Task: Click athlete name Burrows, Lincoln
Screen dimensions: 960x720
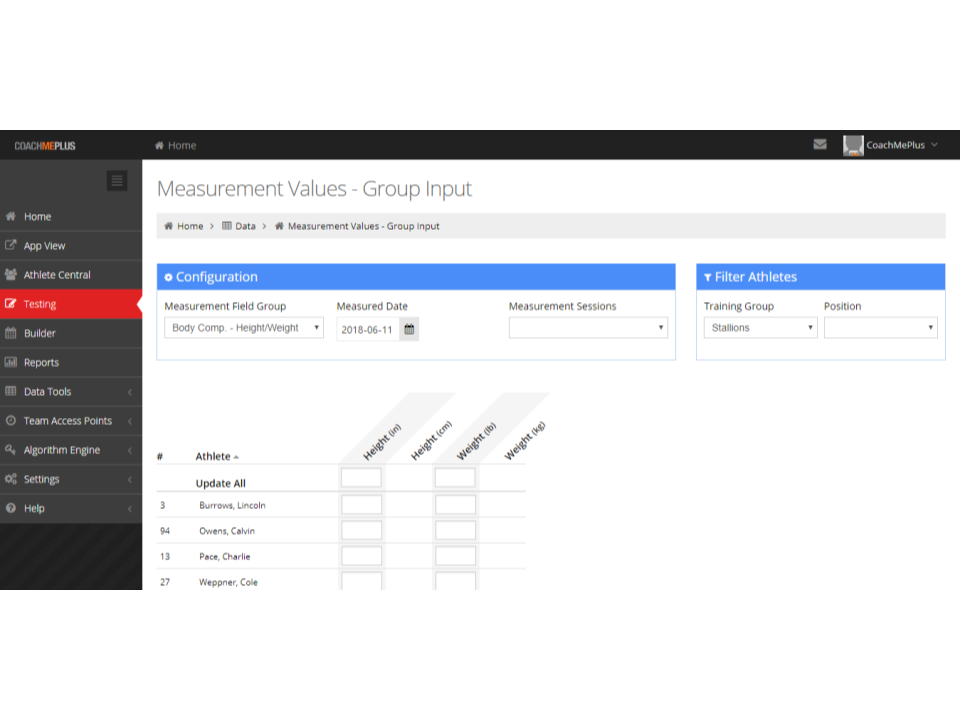Action: pyautogui.click(x=232, y=505)
